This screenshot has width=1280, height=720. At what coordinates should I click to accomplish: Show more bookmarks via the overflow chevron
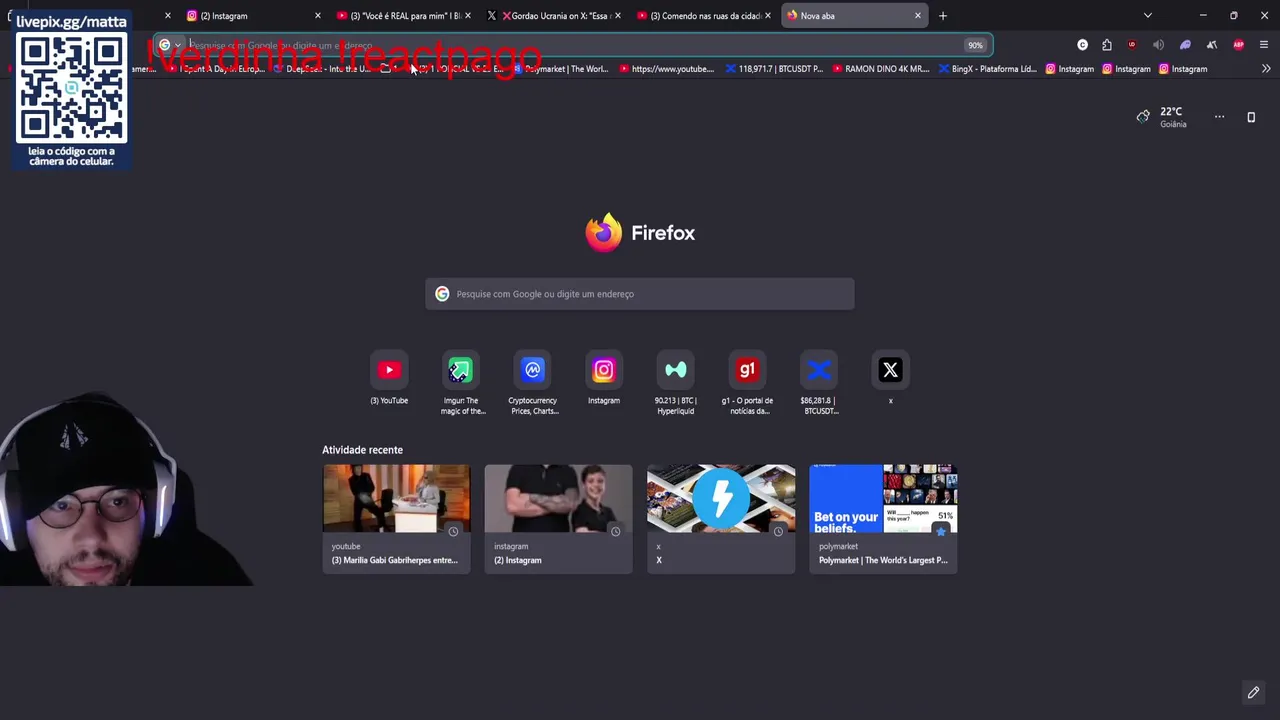tap(1266, 69)
